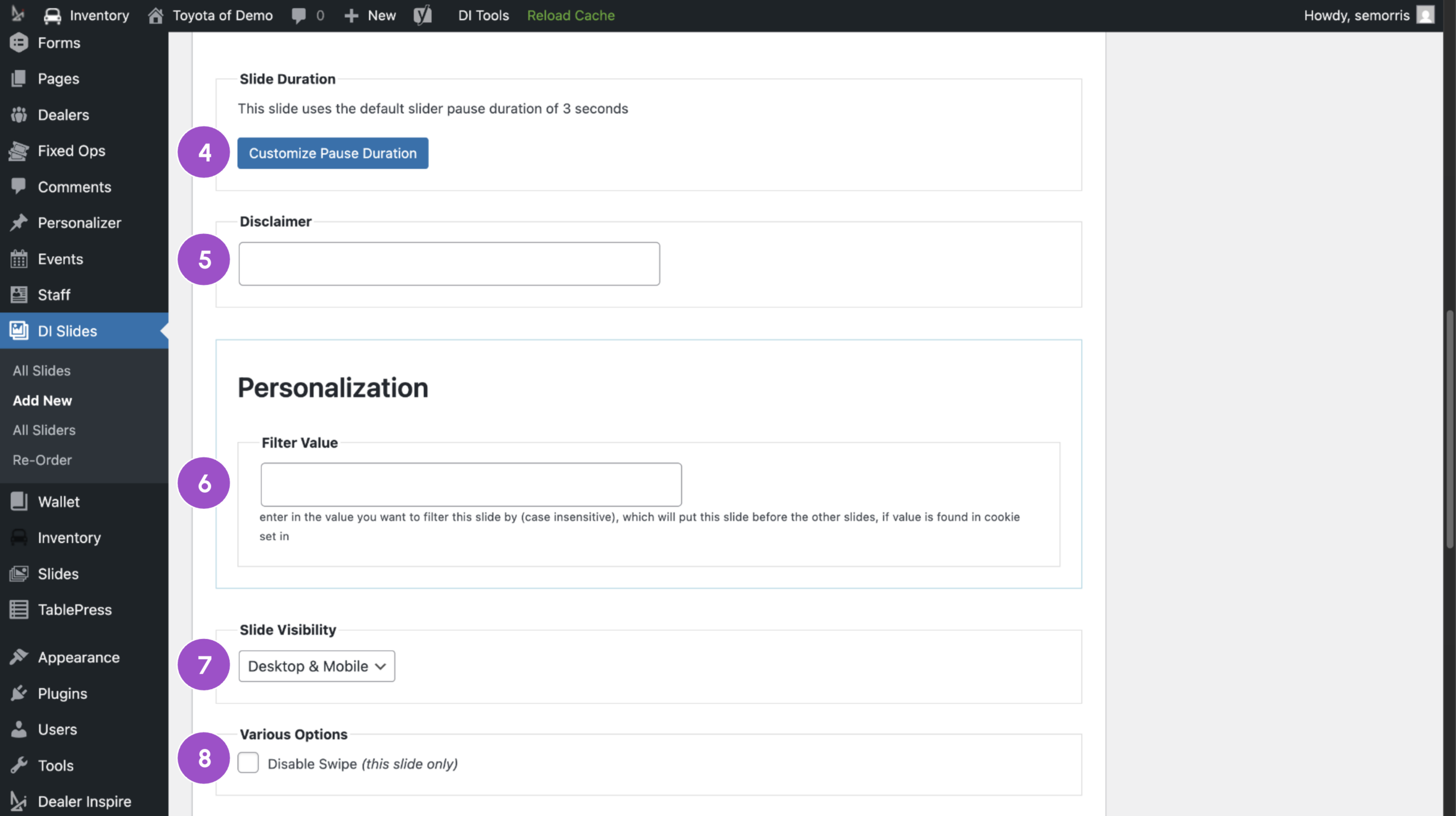Click Customize Pause Duration button
The width and height of the screenshot is (1456, 816).
(333, 153)
